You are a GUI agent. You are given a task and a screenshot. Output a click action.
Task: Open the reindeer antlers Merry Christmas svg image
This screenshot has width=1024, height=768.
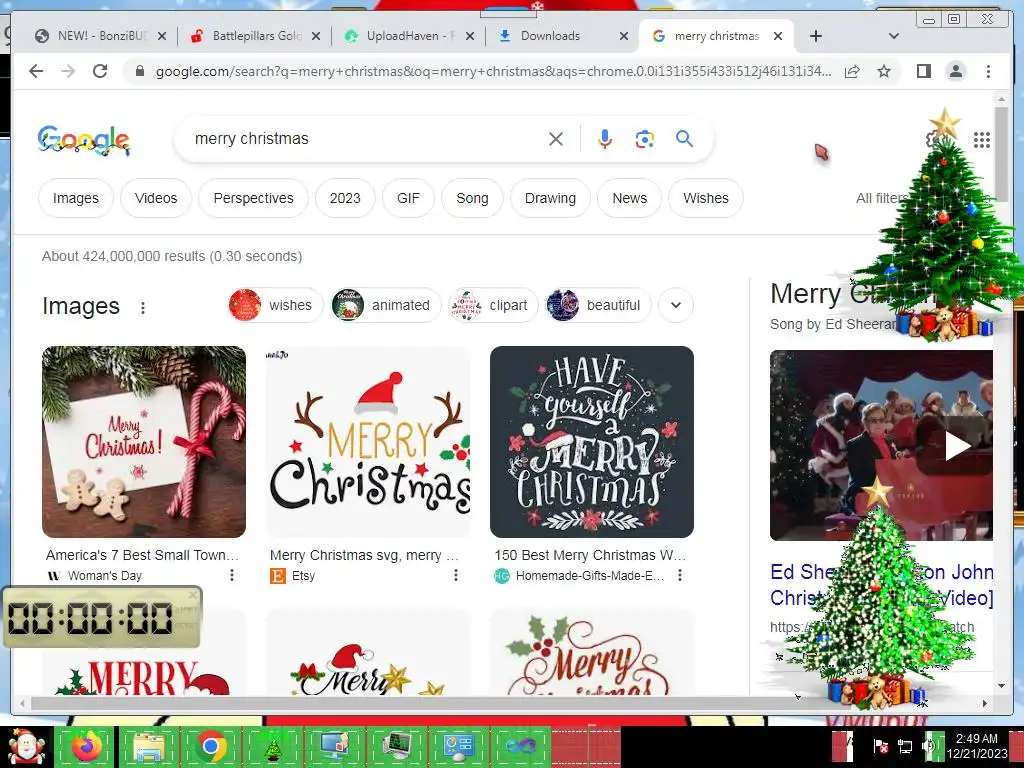368,442
